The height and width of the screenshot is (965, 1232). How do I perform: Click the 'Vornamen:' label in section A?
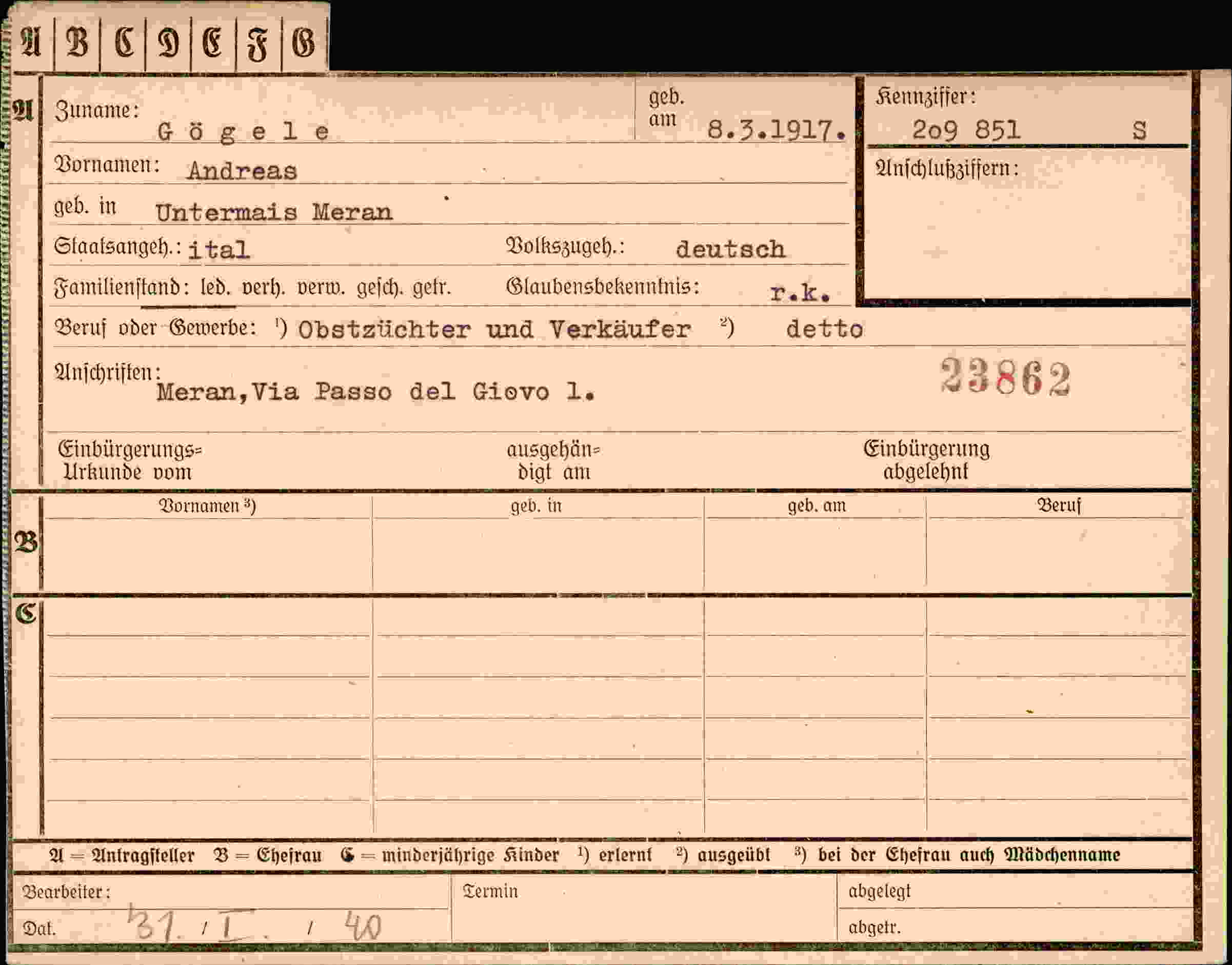pyautogui.click(x=107, y=165)
